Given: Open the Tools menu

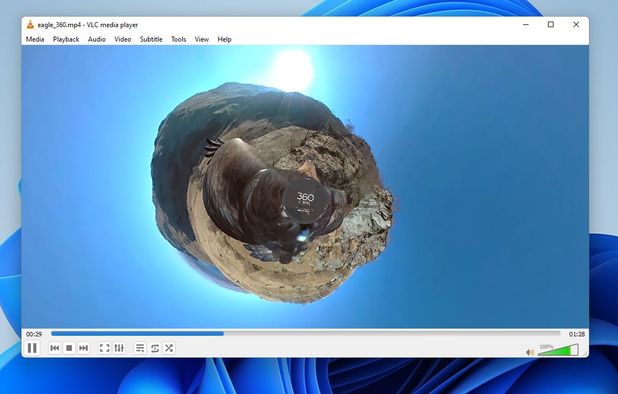Looking at the screenshot, I should click(x=178, y=39).
